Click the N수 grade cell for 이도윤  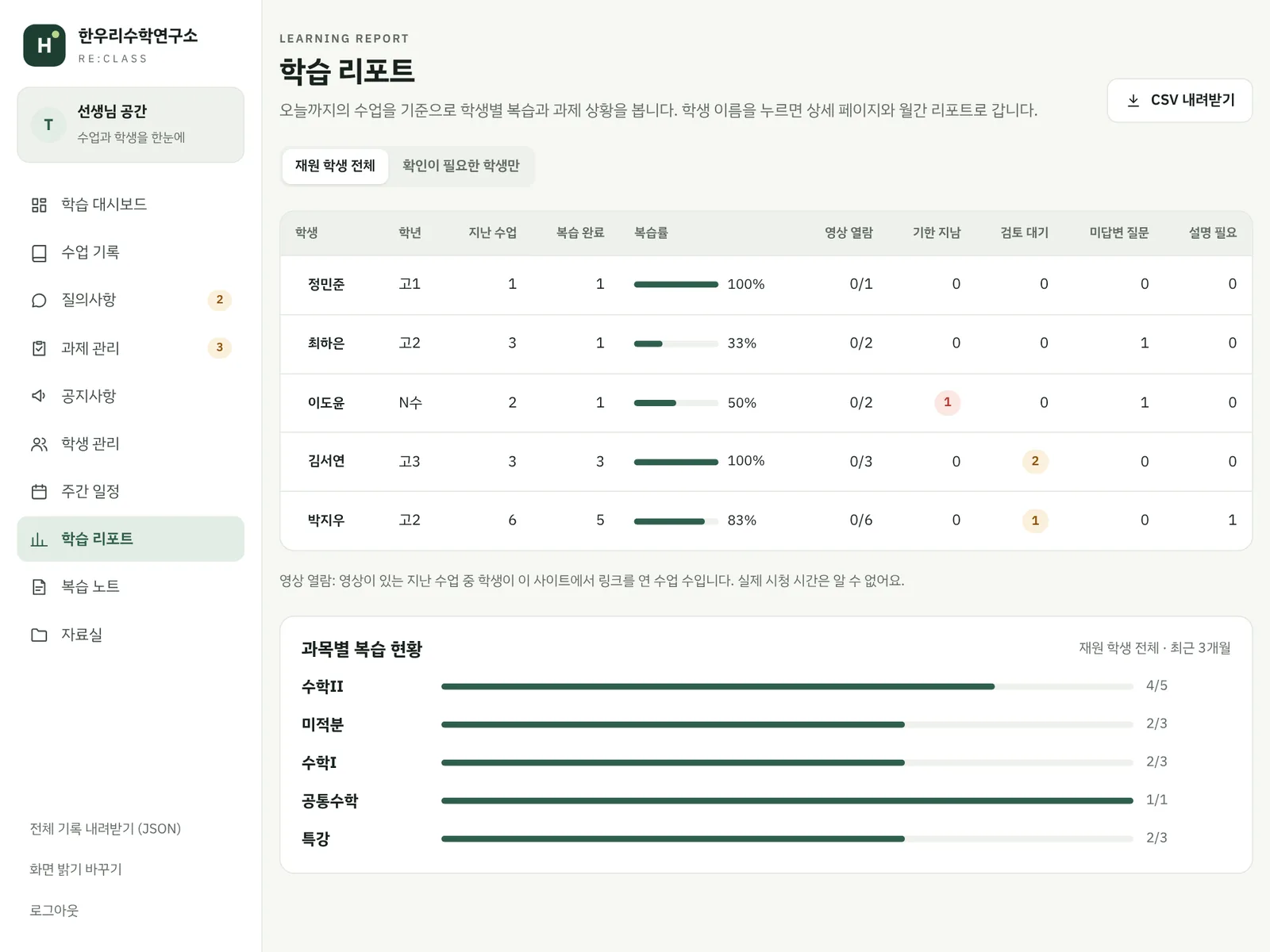pos(410,403)
